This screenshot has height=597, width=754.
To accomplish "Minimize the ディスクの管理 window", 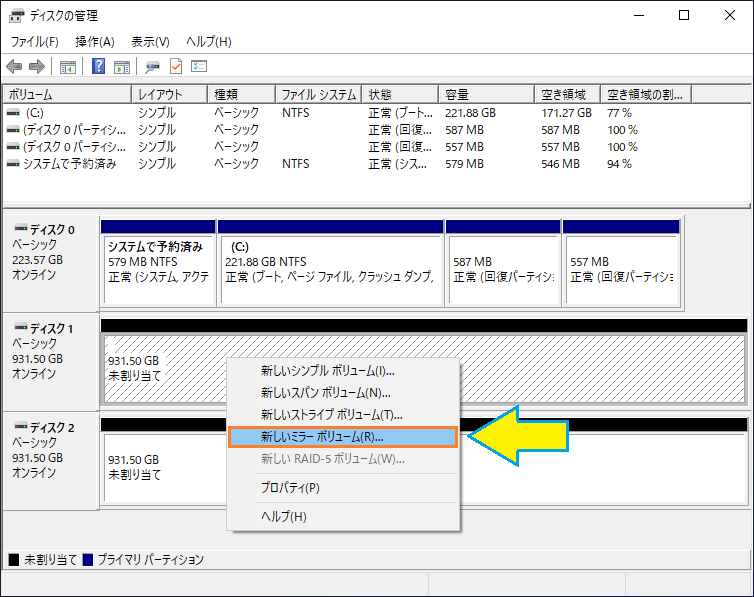I will [639, 15].
